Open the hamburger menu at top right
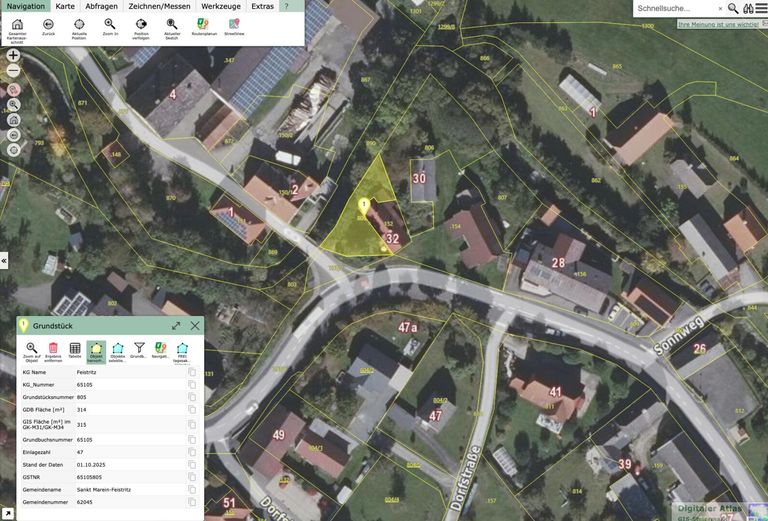The height and width of the screenshot is (521, 768). (761, 8)
